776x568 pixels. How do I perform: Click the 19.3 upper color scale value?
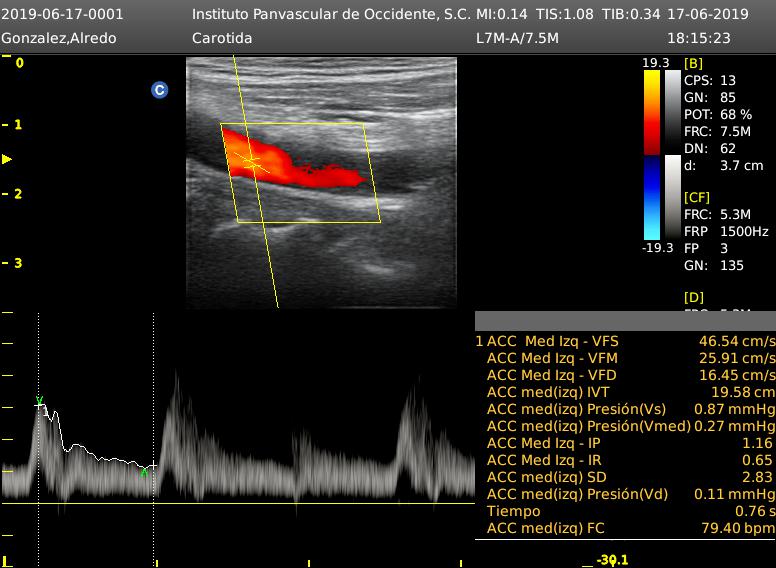[656, 63]
